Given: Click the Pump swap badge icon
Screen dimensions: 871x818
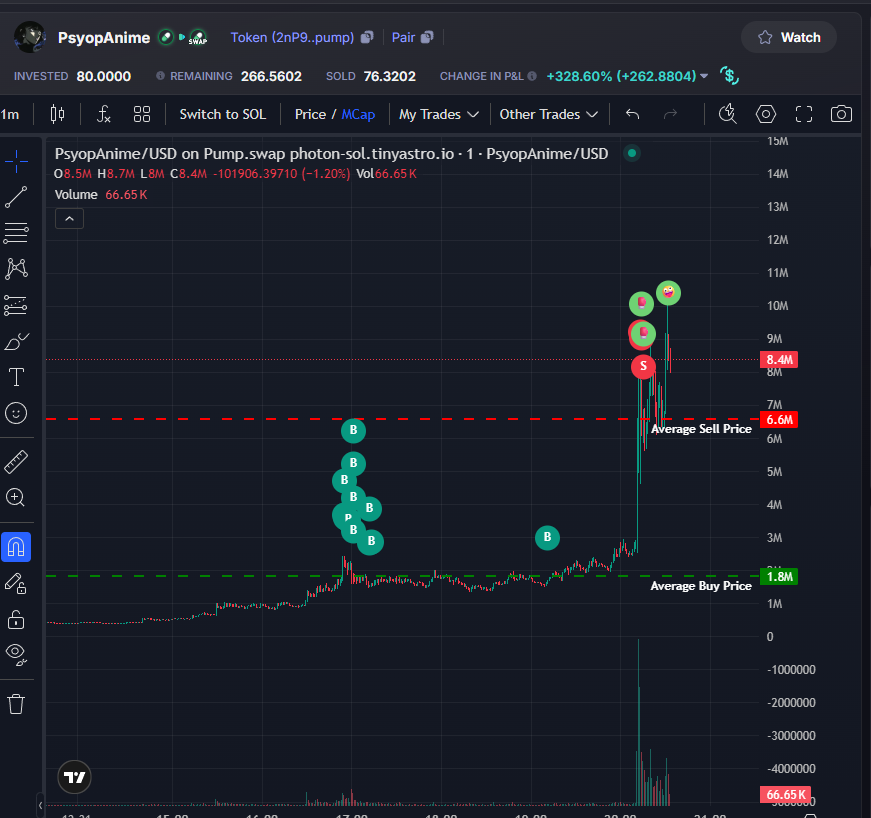Looking at the screenshot, I should tap(198, 38).
